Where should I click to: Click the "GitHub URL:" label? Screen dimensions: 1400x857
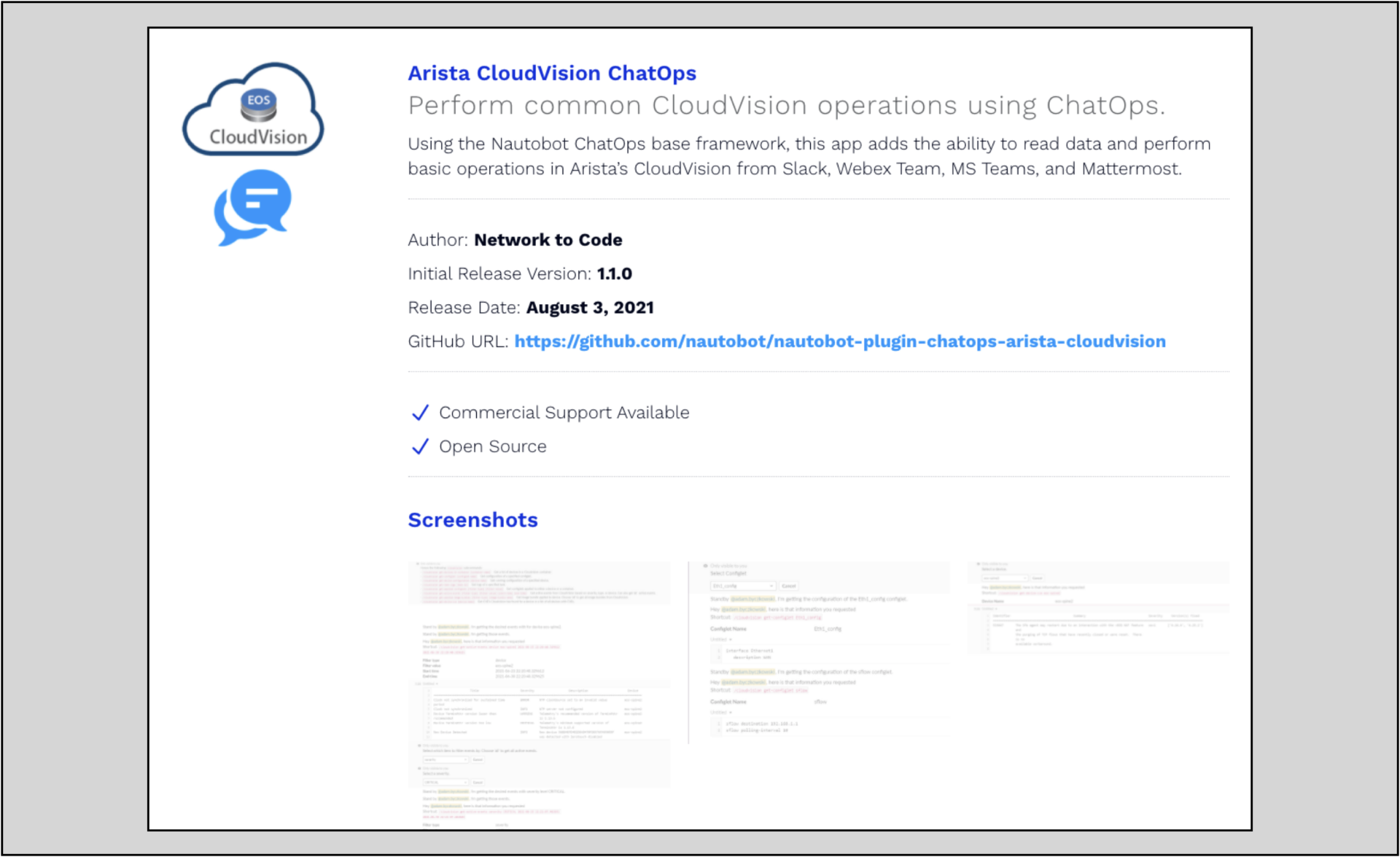coord(458,341)
